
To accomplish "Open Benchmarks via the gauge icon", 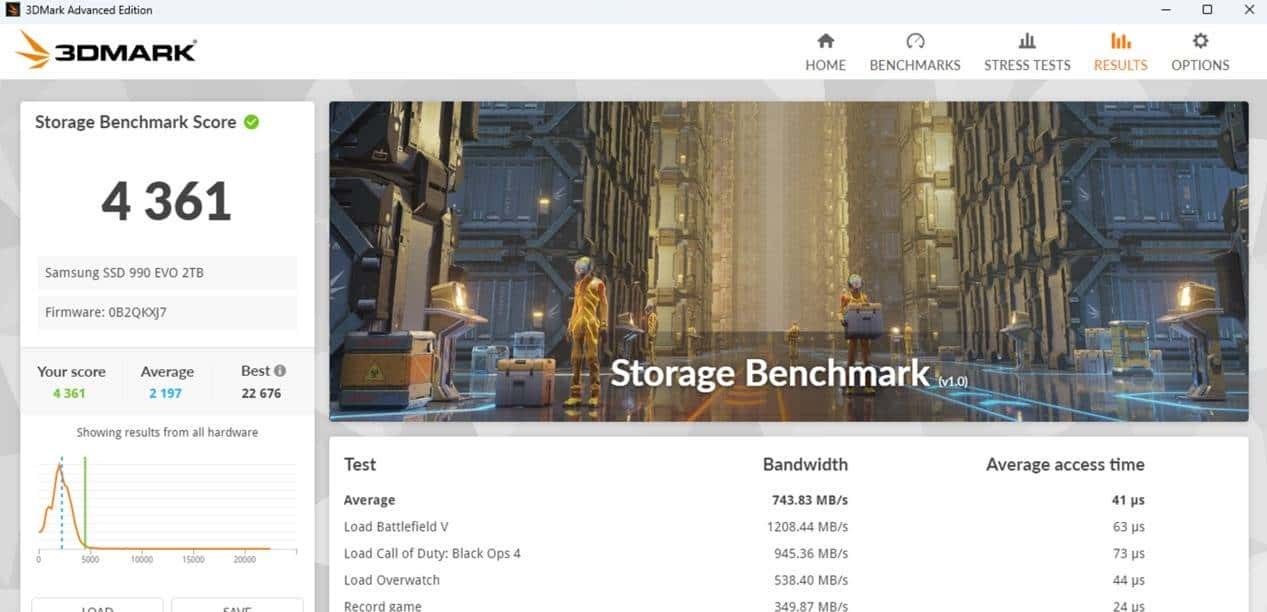I will 914,41.
